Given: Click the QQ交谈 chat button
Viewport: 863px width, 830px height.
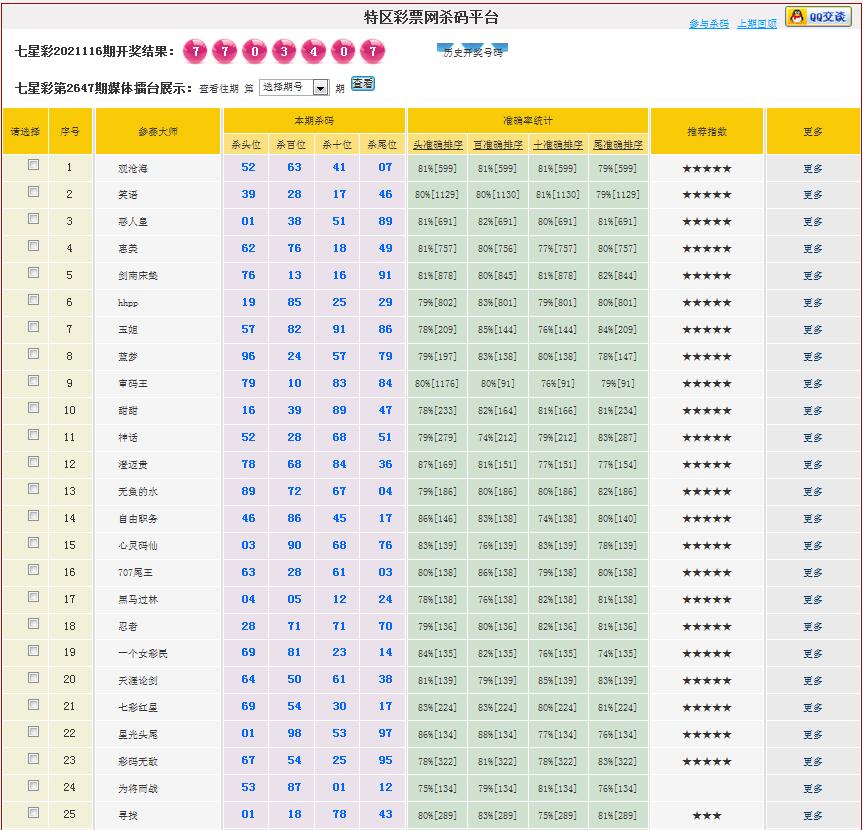Looking at the screenshot, I should point(818,17).
